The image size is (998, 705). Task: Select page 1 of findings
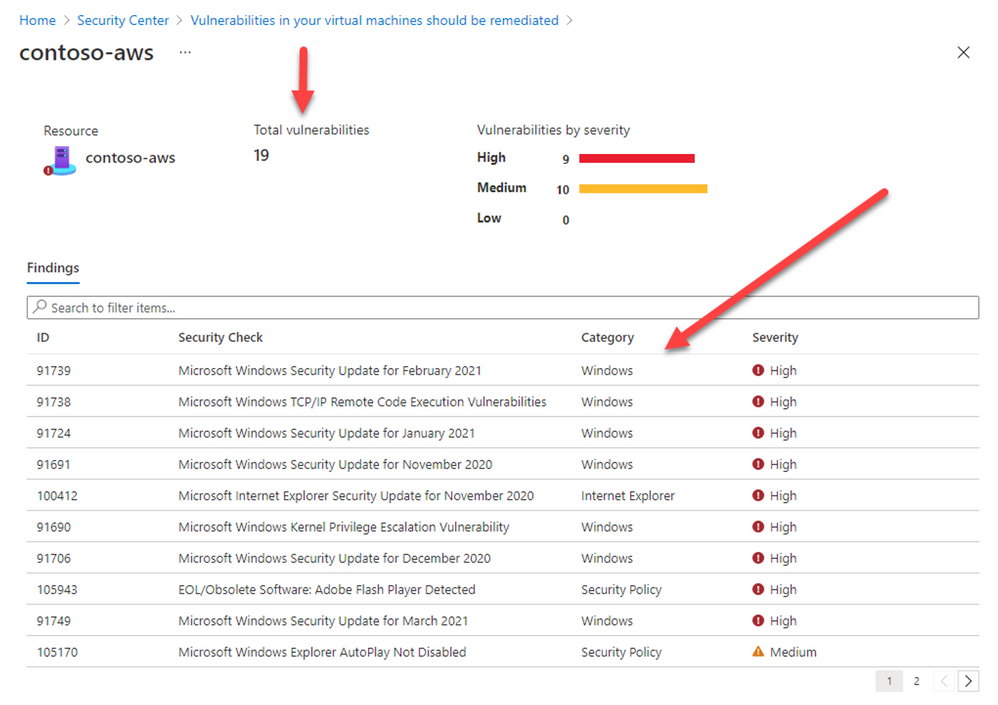[889, 680]
